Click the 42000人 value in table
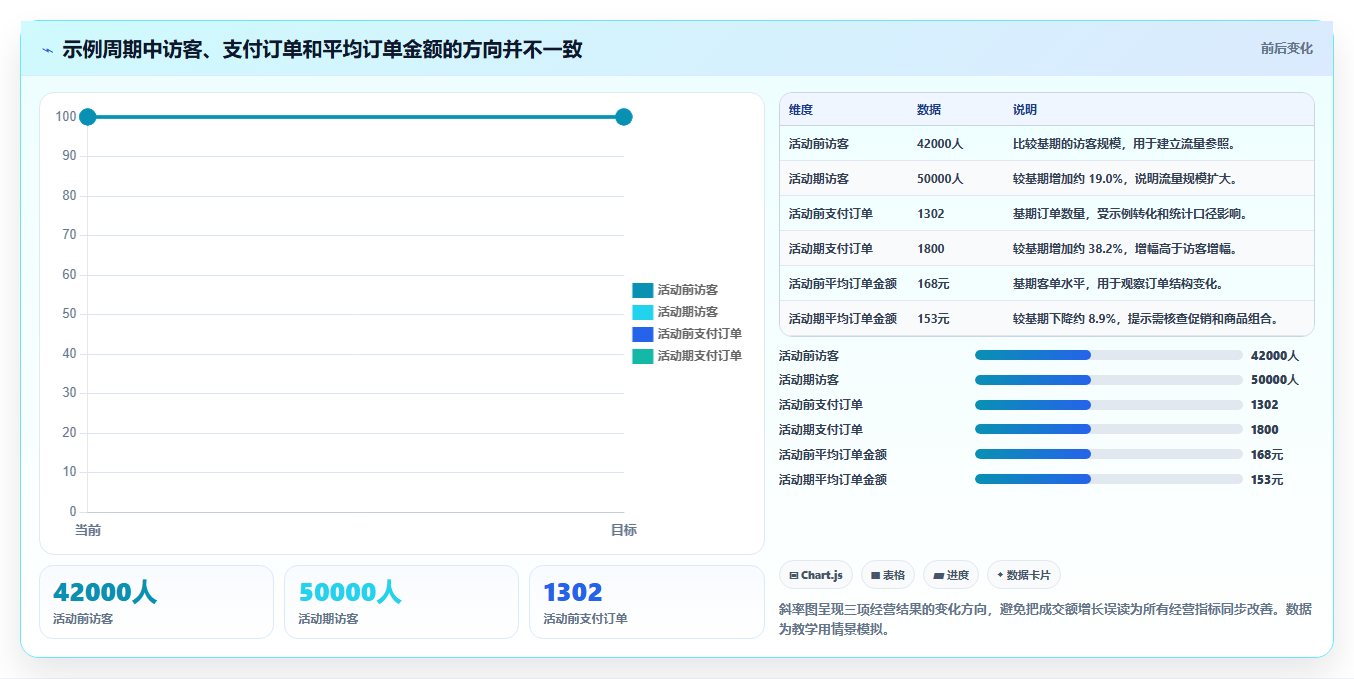Image resolution: width=1354 pixels, height=679 pixels. pos(940,144)
